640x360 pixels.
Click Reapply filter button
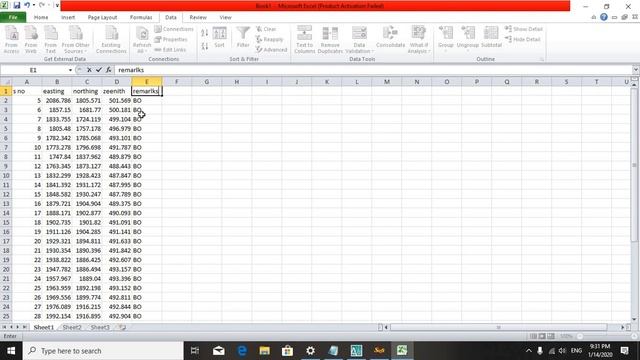[x=269, y=39]
